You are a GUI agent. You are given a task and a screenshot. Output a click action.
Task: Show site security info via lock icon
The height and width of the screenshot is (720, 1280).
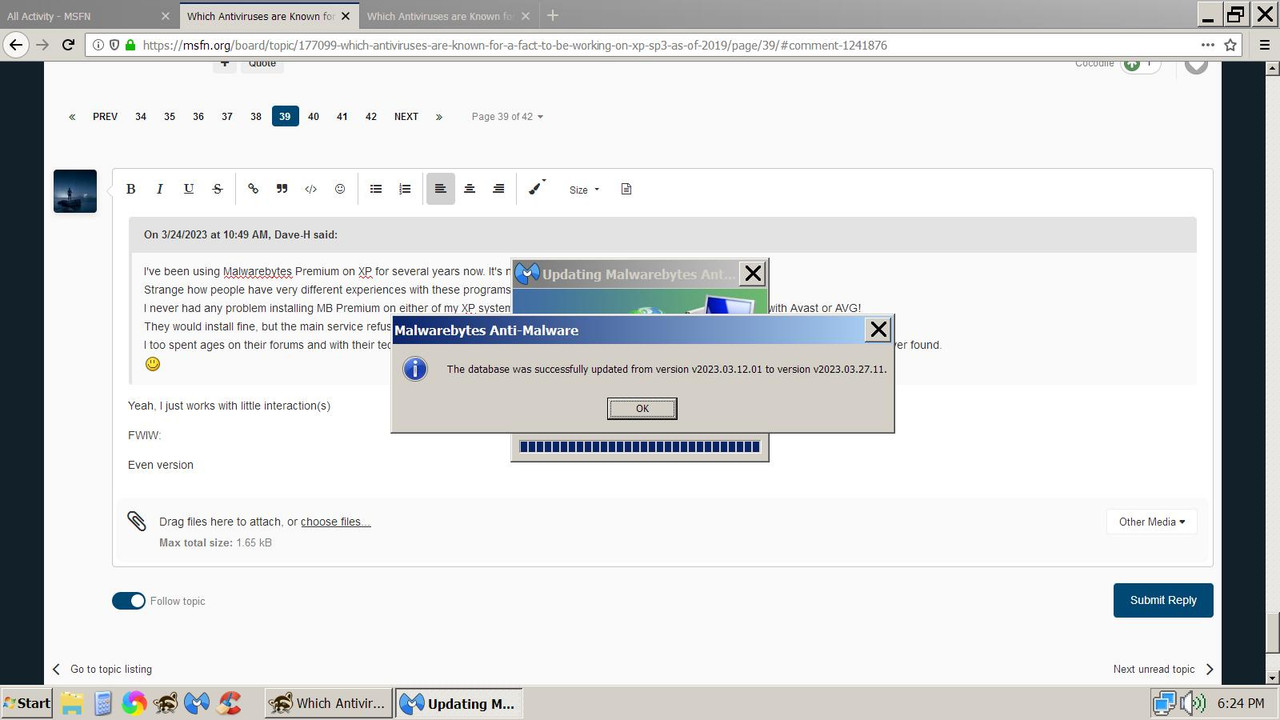pos(130,45)
